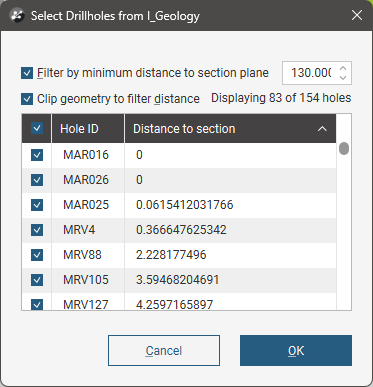The height and width of the screenshot is (387, 373).
Task: Click the sort arrow in Distance header
Action: tap(322, 129)
